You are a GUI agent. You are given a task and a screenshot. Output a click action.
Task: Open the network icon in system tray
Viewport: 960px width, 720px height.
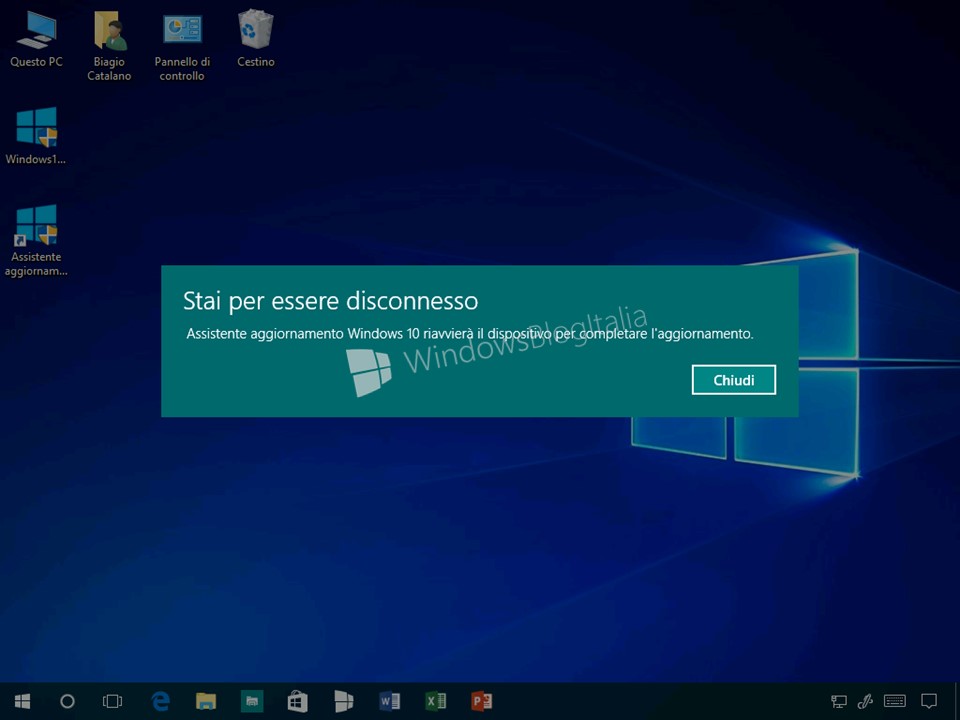pyautogui.click(x=838, y=701)
